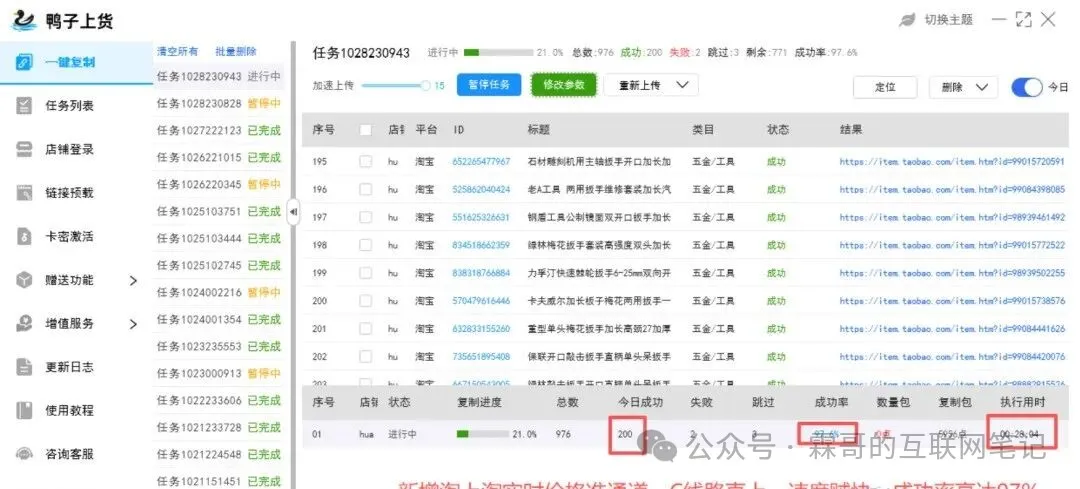
Task: Open the 咨询客服 headset icon
Action: pyautogui.click(x=24, y=454)
